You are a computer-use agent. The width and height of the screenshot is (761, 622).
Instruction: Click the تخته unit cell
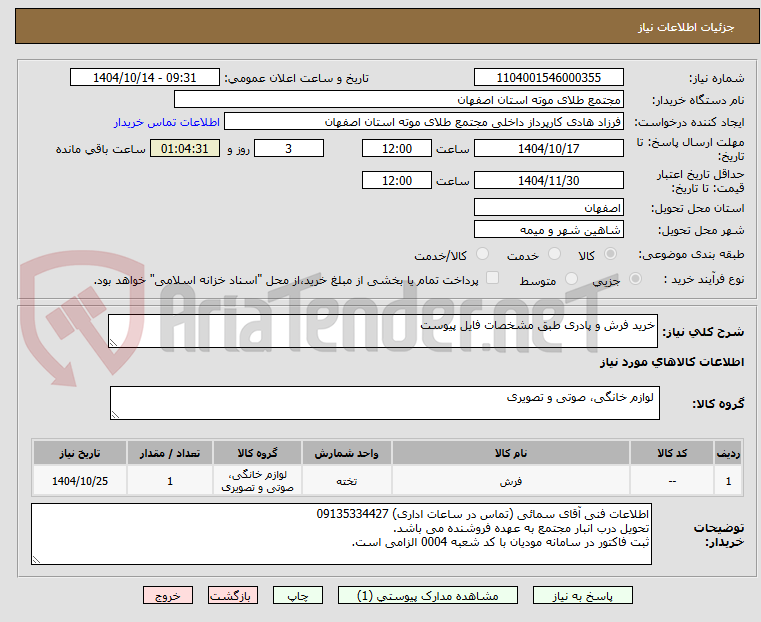tap(347, 481)
